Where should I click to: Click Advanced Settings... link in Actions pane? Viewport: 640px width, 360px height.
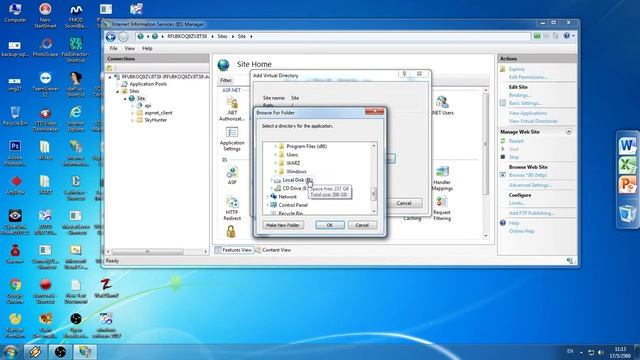[530, 185]
